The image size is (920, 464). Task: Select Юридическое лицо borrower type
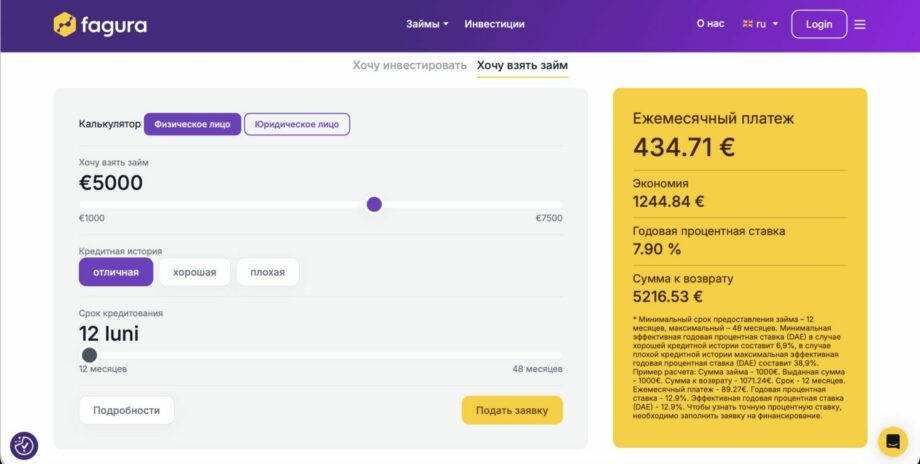coord(297,124)
